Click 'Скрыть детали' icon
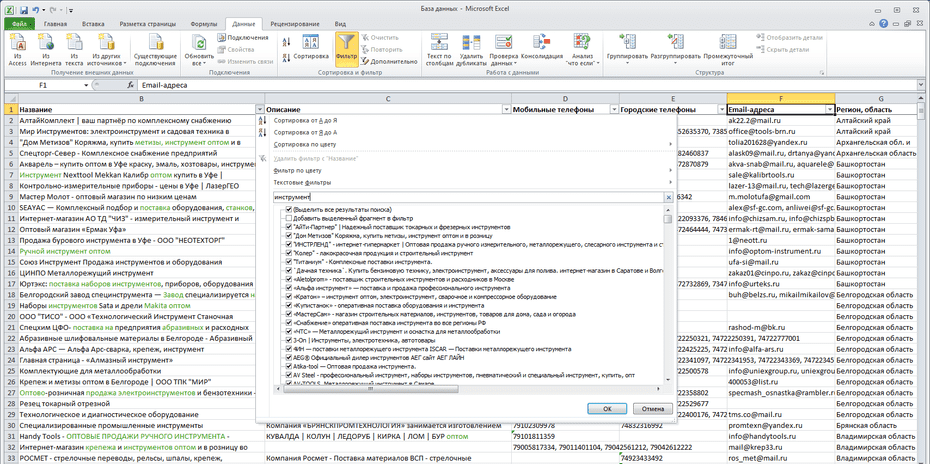The height and width of the screenshot is (464, 930). pyautogui.click(x=760, y=49)
